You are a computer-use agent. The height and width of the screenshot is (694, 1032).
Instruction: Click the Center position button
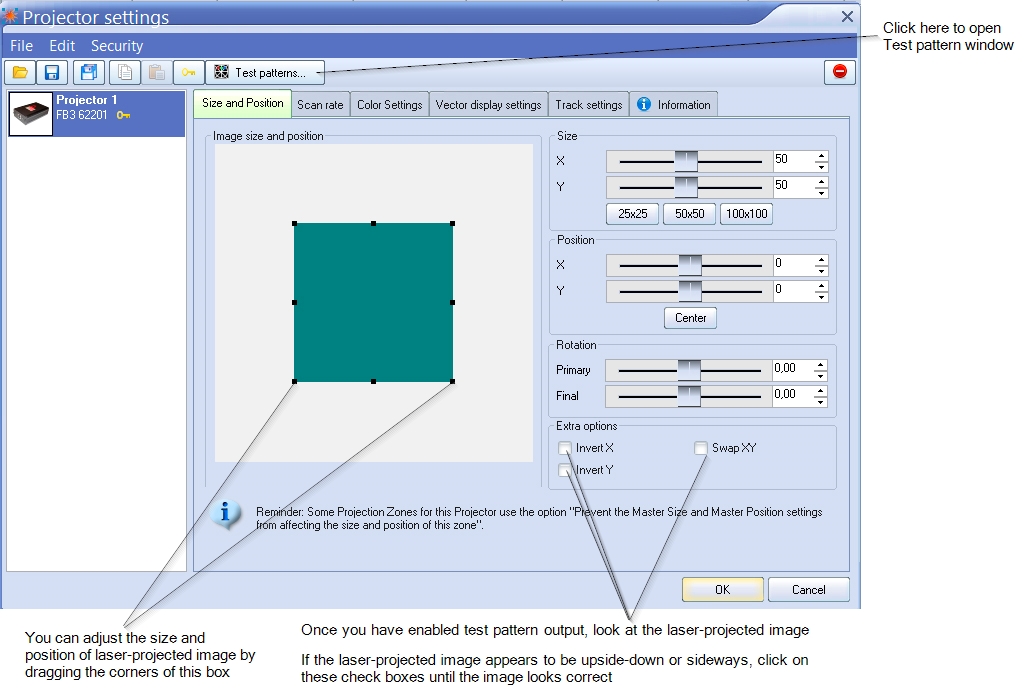tap(690, 318)
